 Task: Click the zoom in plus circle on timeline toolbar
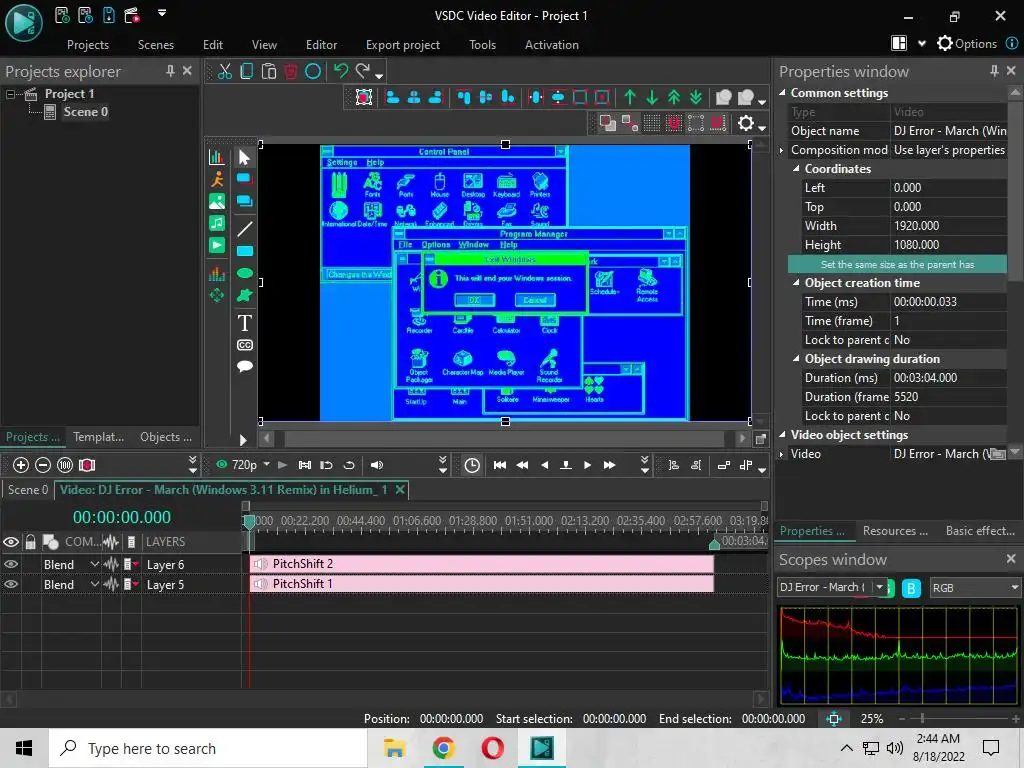pos(21,465)
